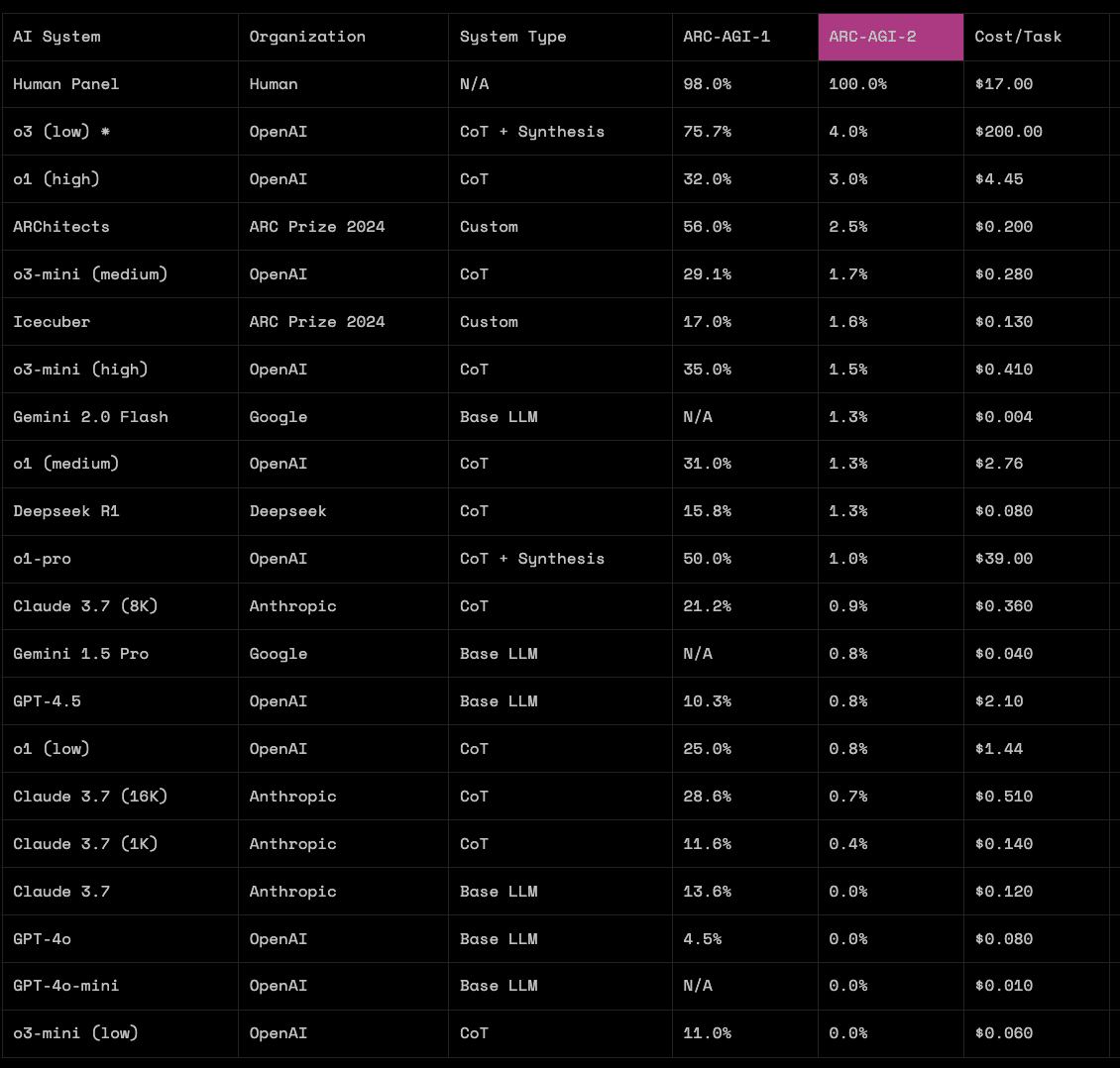
Task: Select the $0.410 cost value
Action: click(1004, 370)
